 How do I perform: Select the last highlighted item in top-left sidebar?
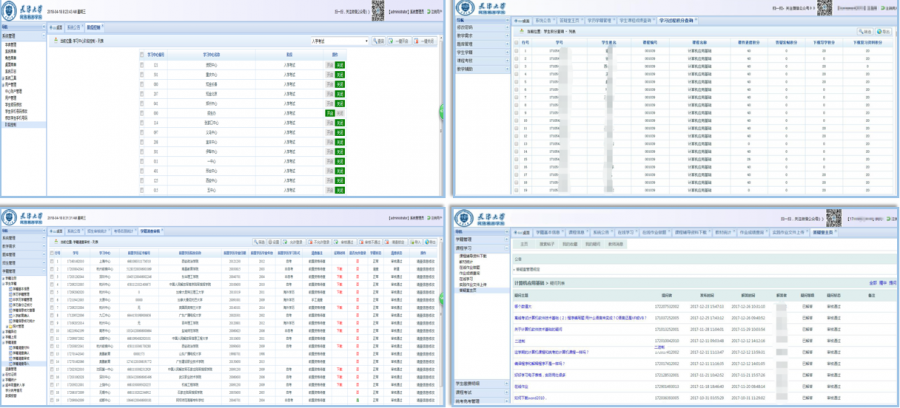coord(12,123)
